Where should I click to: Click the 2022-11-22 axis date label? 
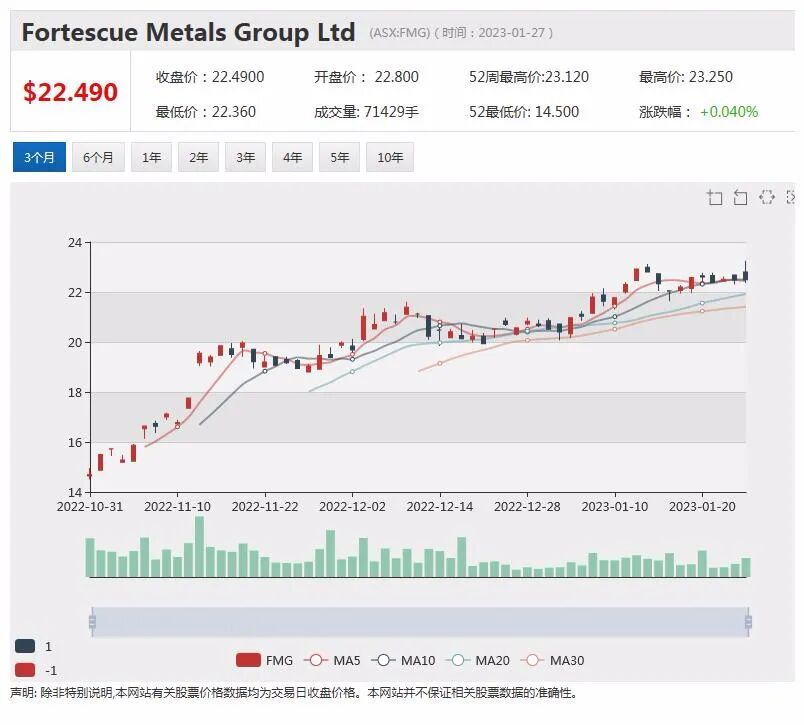(x=265, y=507)
